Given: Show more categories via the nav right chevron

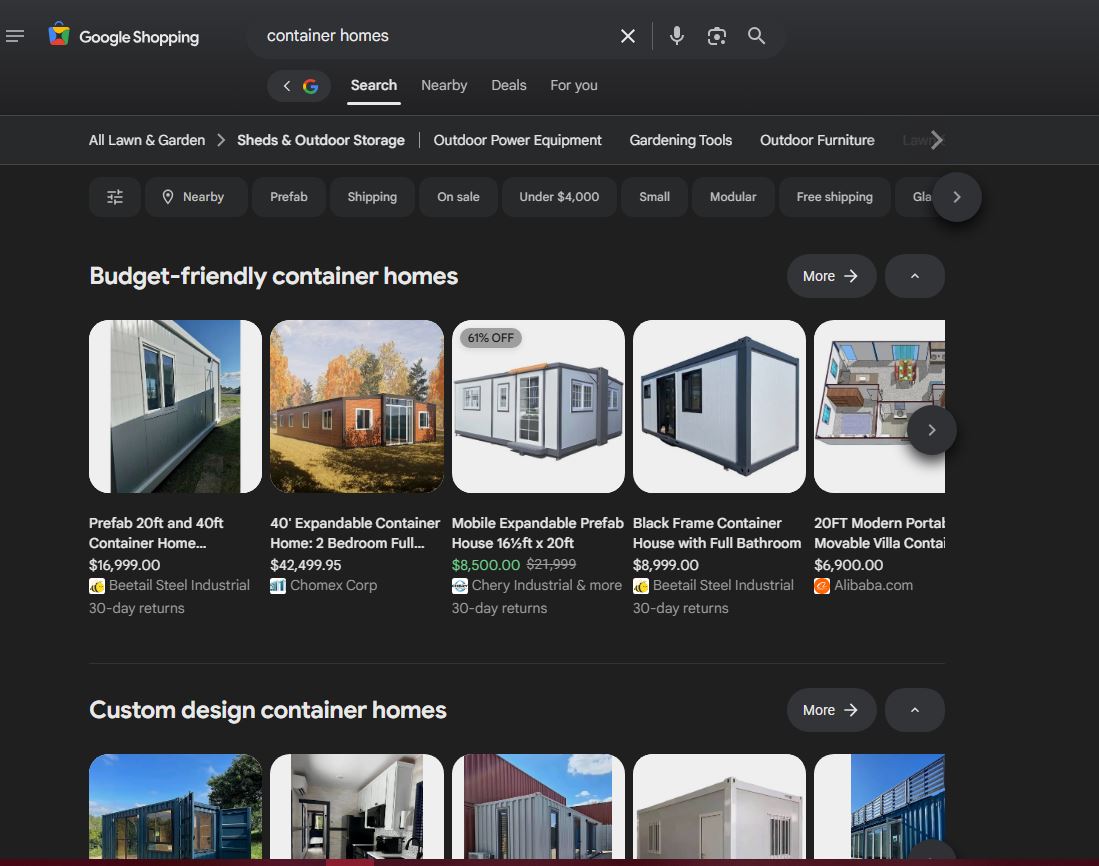Looking at the screenshot, I should (934, 140).
